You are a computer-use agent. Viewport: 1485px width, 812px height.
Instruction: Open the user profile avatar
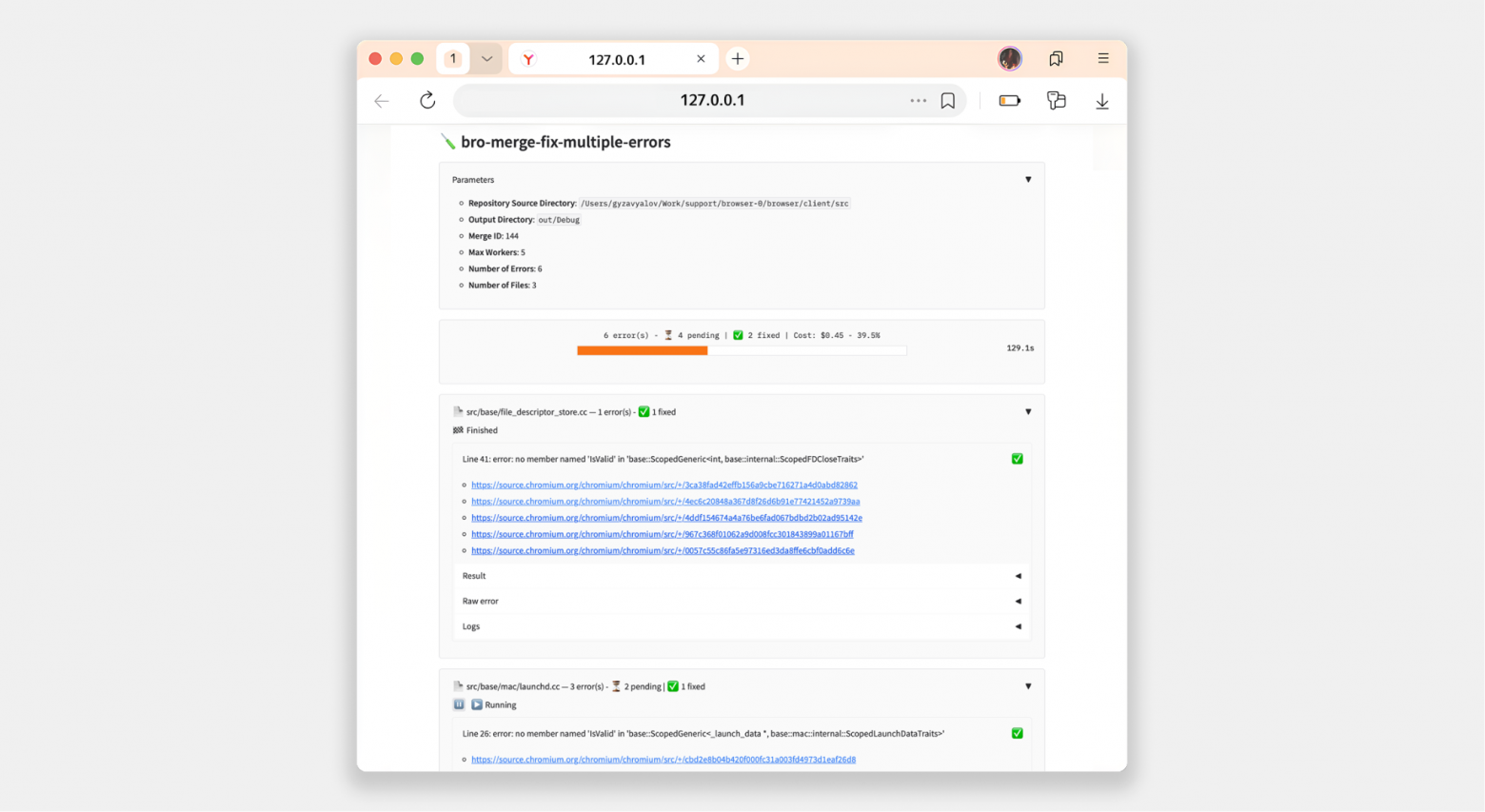coord(1010,58)
